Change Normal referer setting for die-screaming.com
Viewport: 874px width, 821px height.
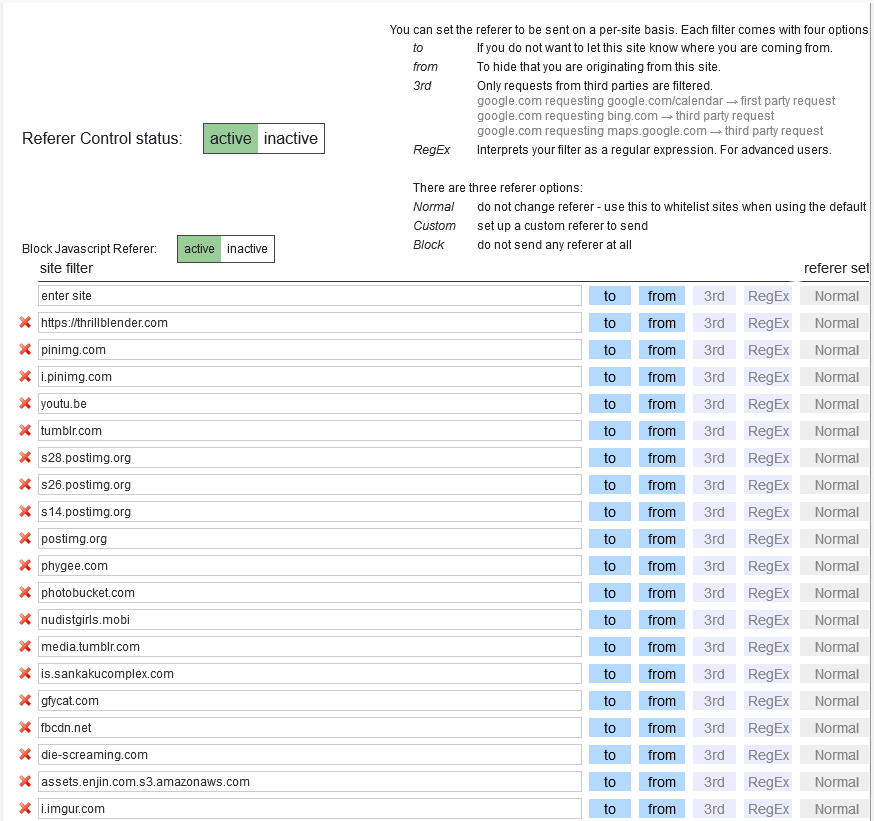[836, 755]
